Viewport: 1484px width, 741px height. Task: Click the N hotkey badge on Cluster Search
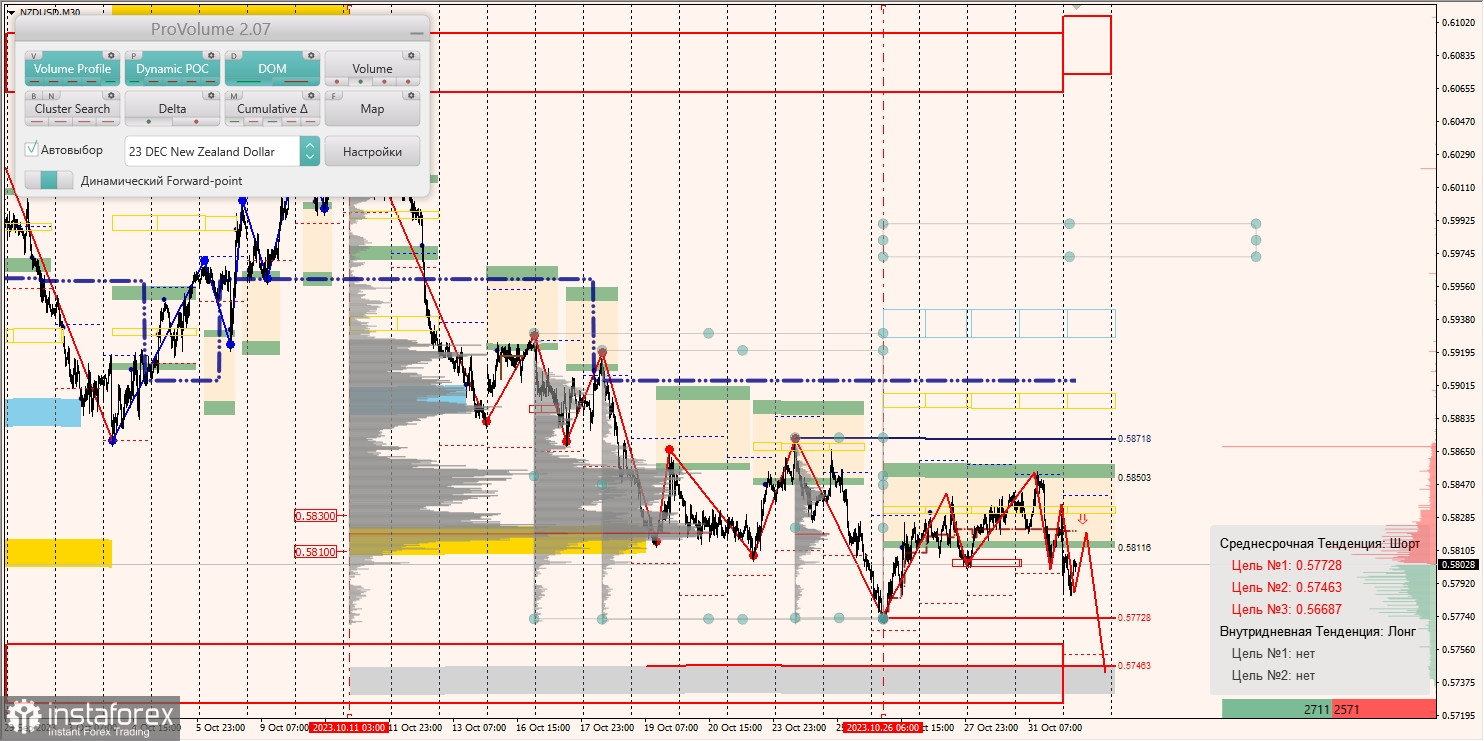[50, 96]
